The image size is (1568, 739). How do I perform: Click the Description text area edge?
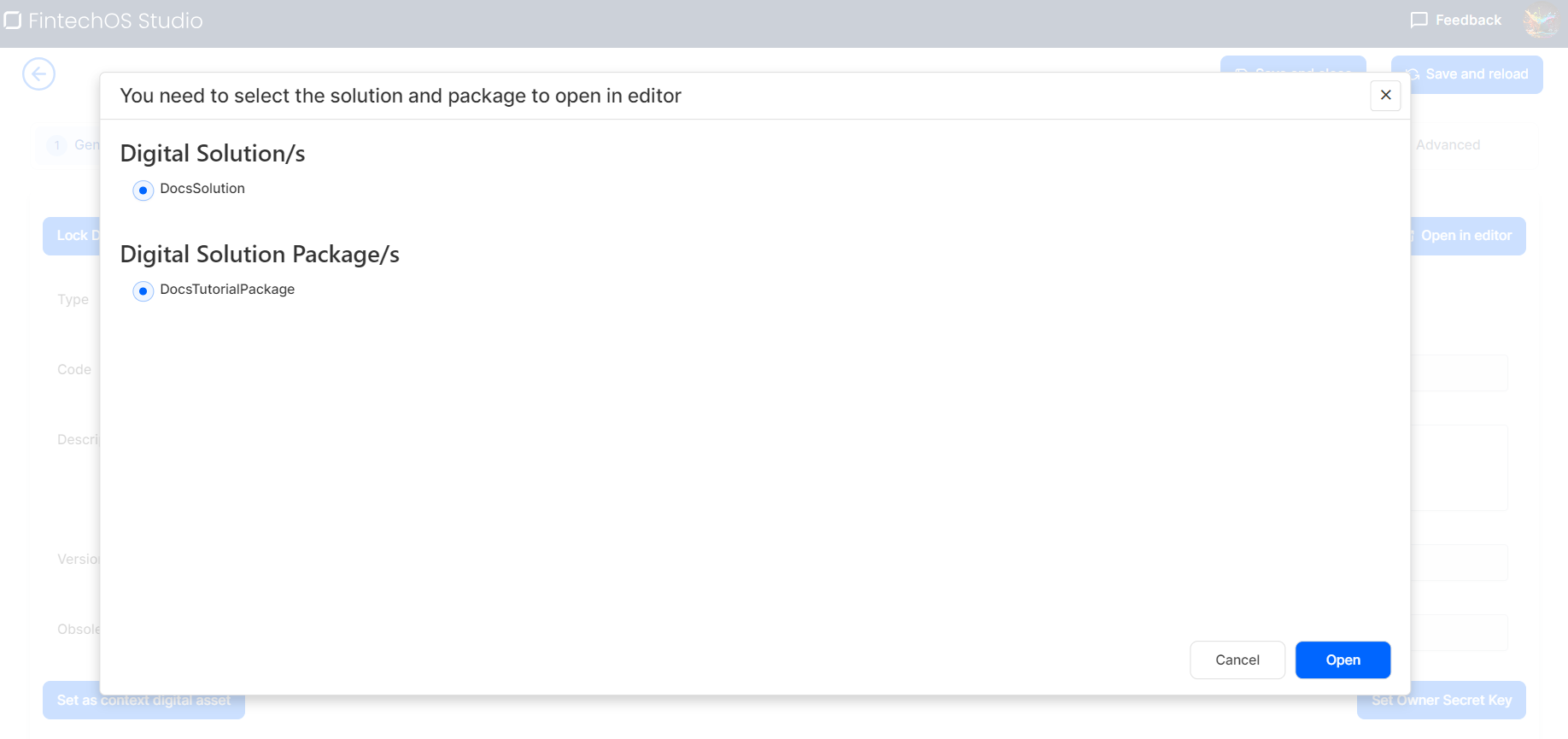(1459, 467)
